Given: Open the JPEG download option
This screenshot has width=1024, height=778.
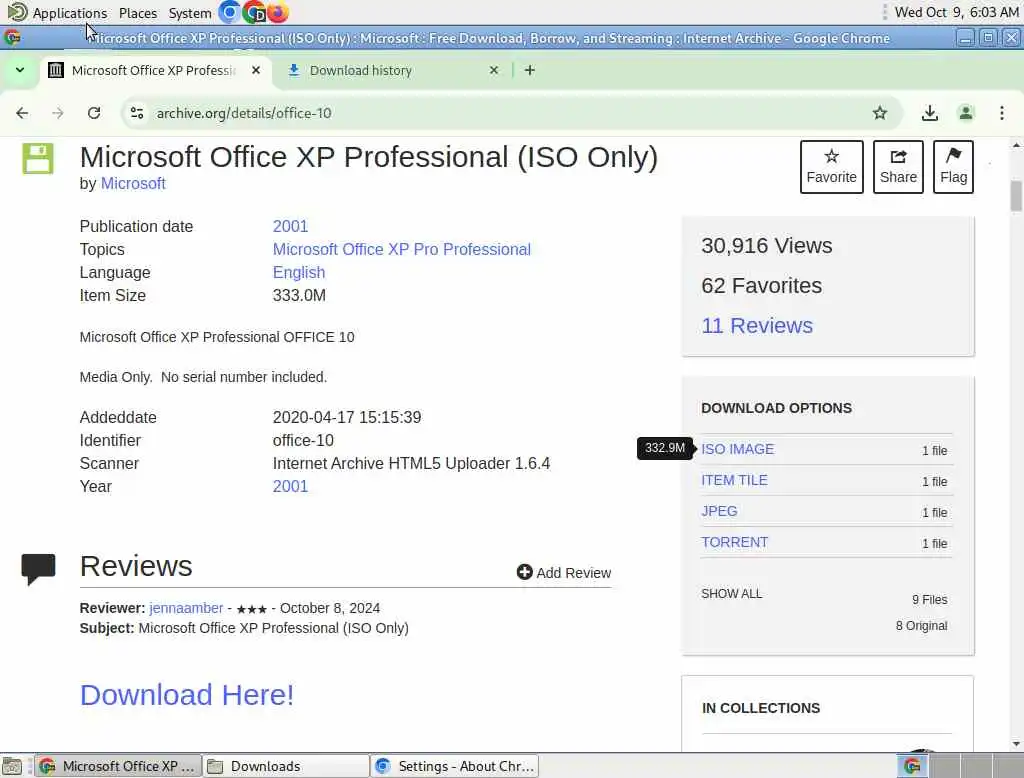Looking at the screenshot, I should coord(719,511).
